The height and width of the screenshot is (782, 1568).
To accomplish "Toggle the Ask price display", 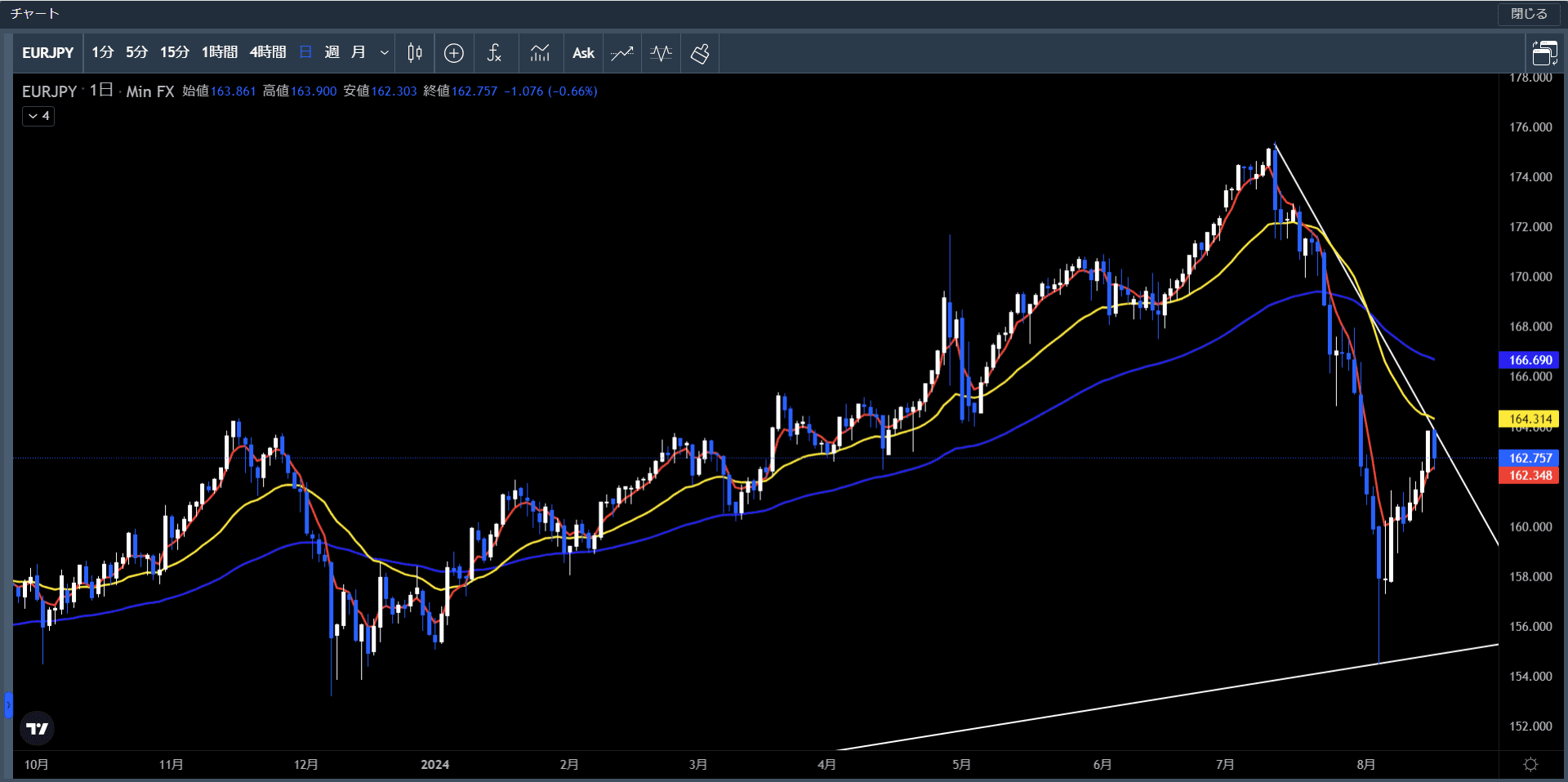I will (x=583, y=53).
